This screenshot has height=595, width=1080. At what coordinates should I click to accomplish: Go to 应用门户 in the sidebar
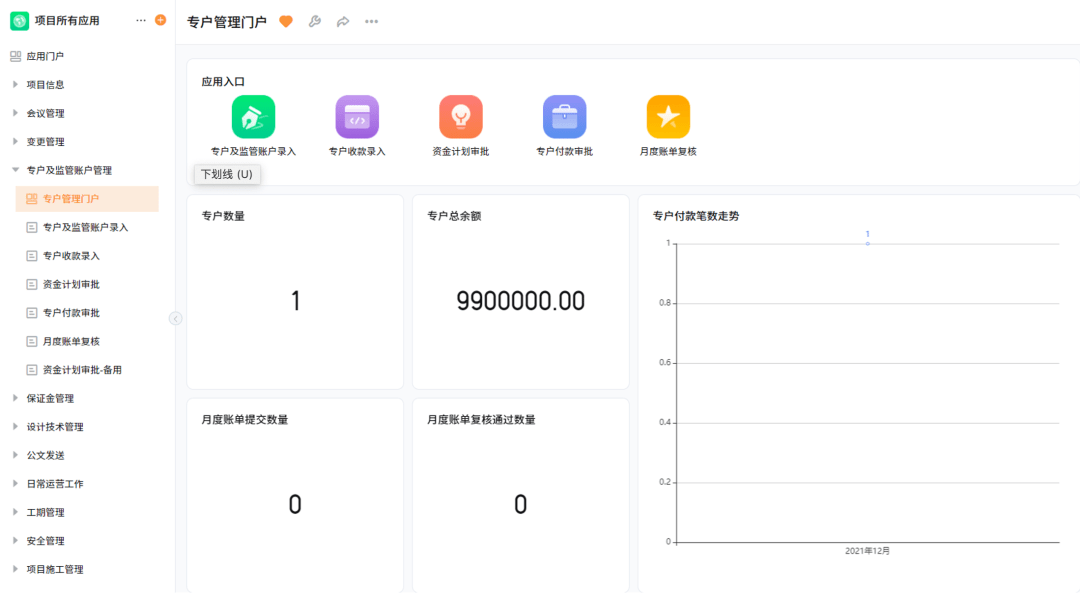tap(45, 56)
